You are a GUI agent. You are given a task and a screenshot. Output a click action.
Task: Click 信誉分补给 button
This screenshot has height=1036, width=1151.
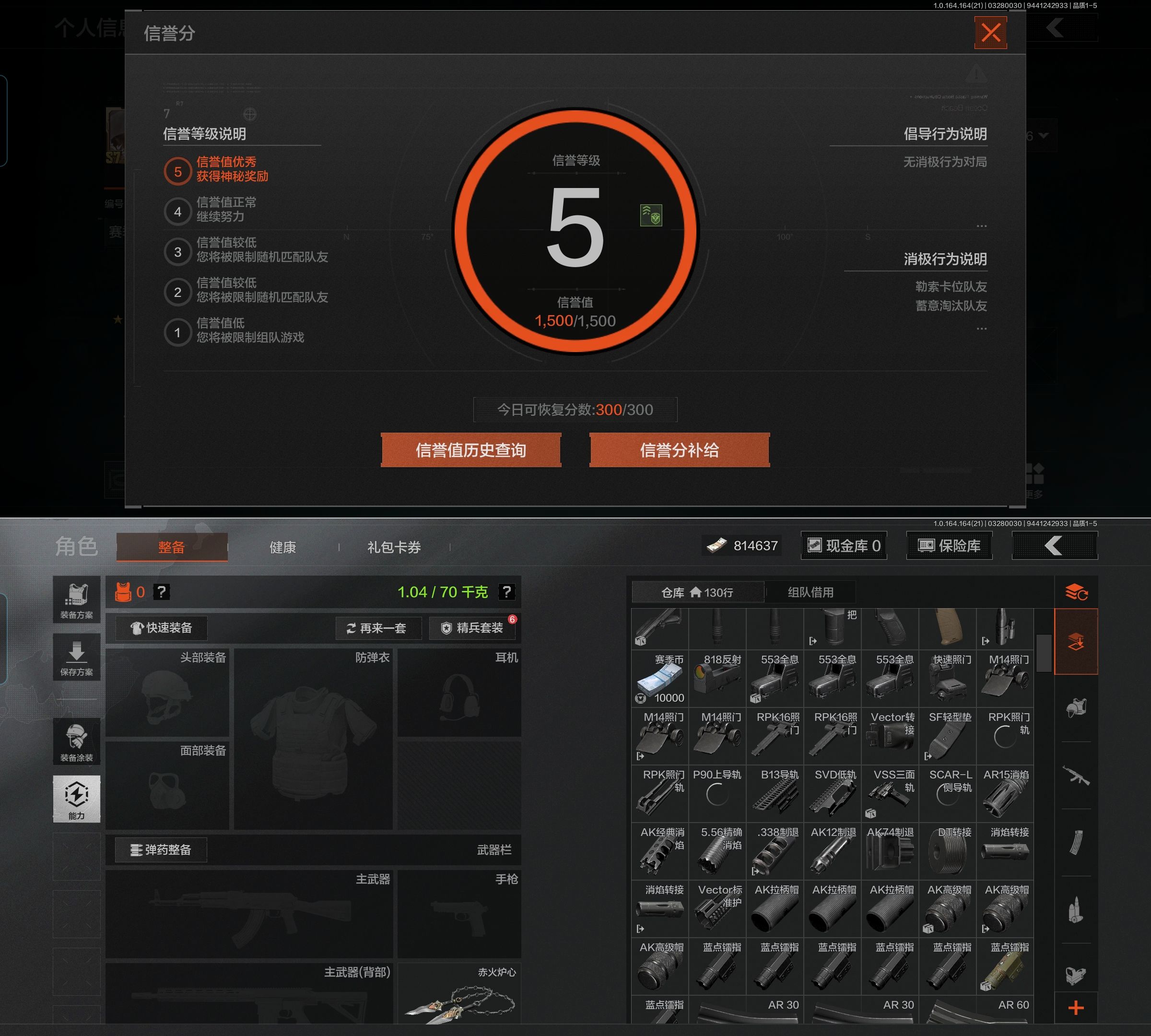click(x=679, y=450)
